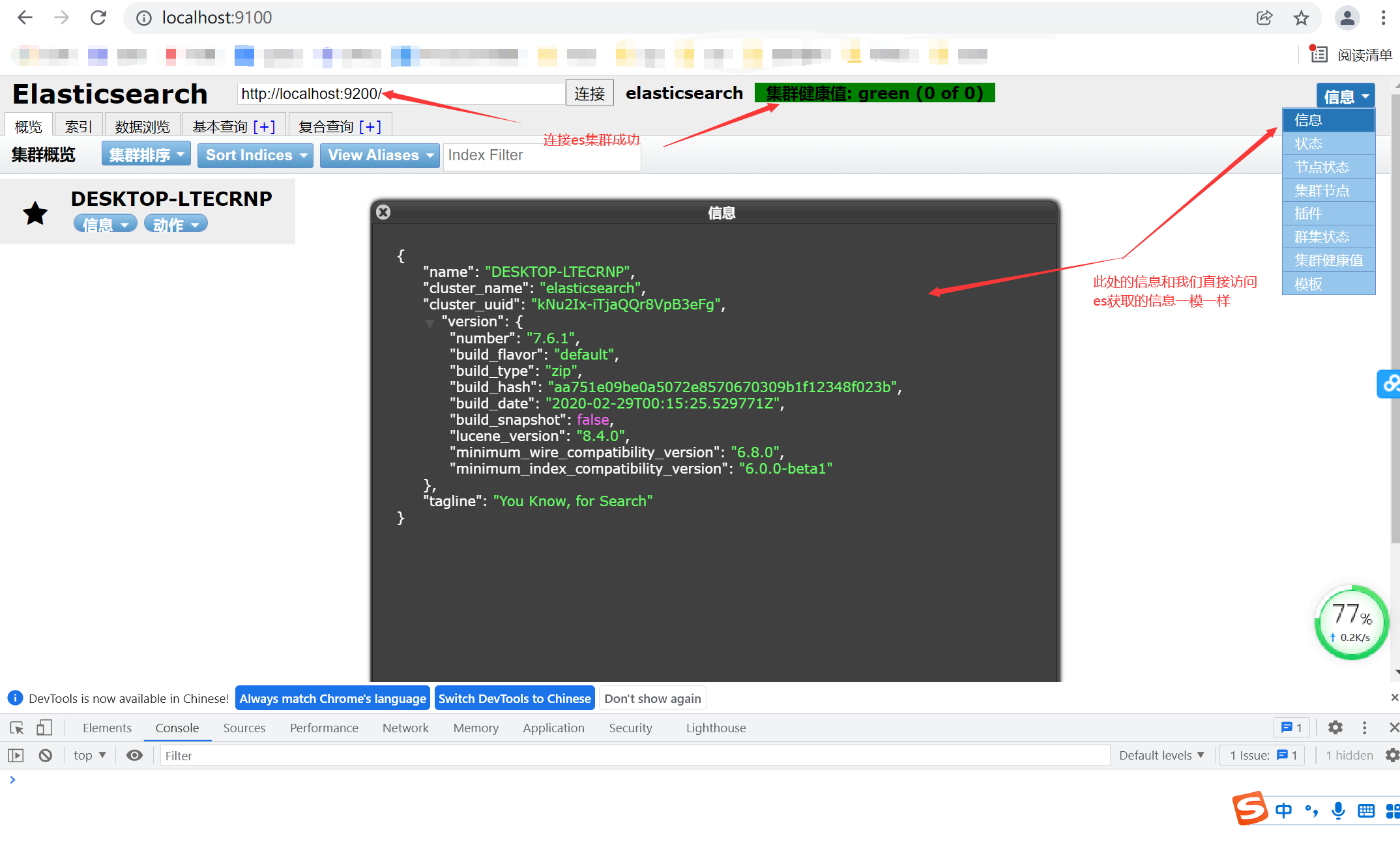Collapse the "version" JSON node

pyautogui.click(x=430, y=322)
